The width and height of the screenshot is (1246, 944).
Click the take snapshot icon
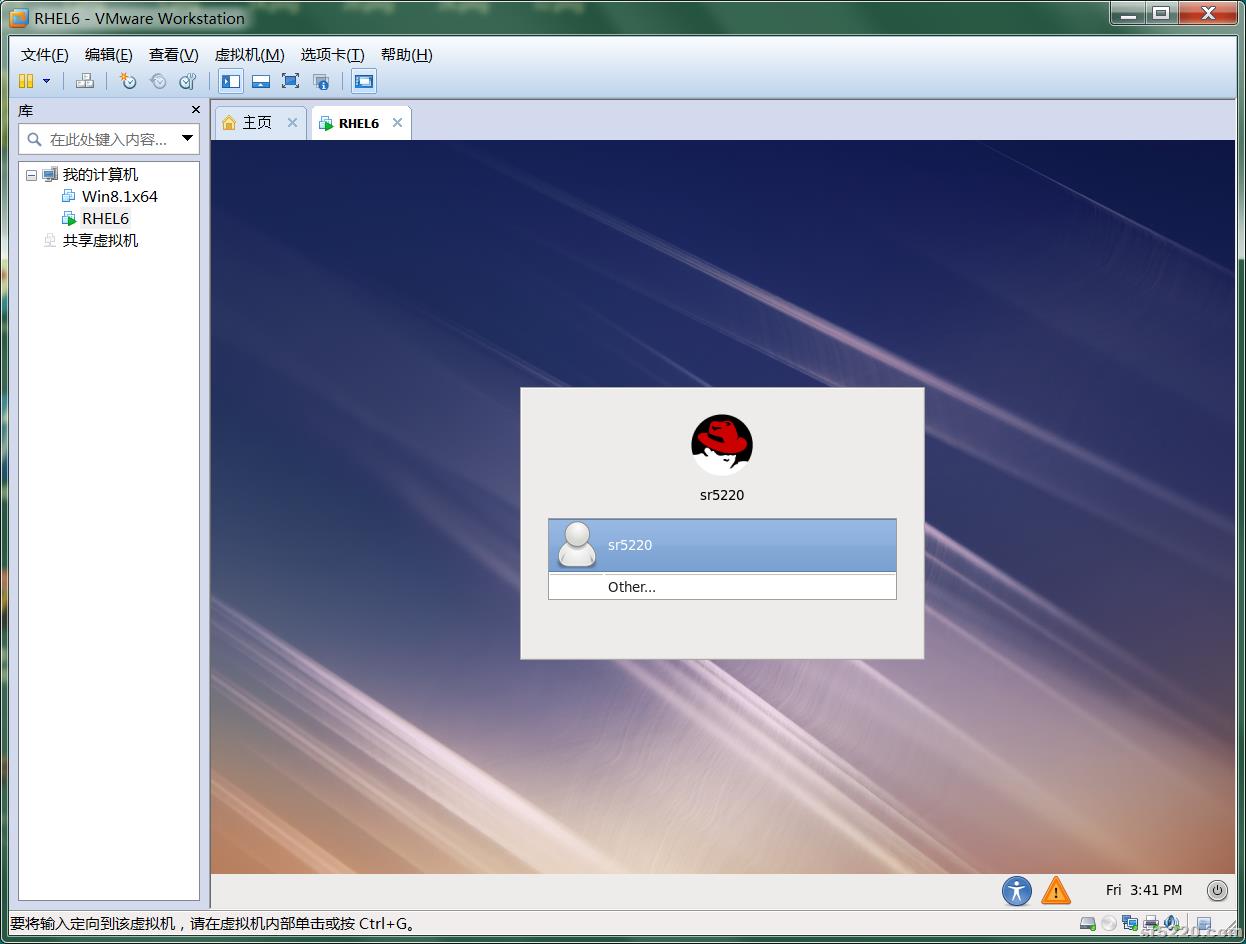pos(128,81)
